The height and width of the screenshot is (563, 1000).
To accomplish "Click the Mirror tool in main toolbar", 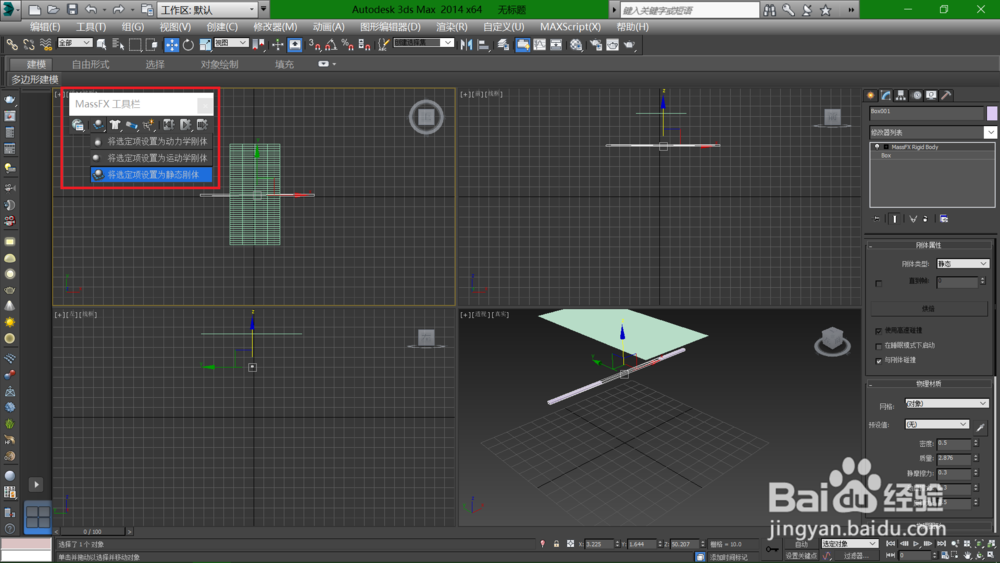I will click(466, 45).
